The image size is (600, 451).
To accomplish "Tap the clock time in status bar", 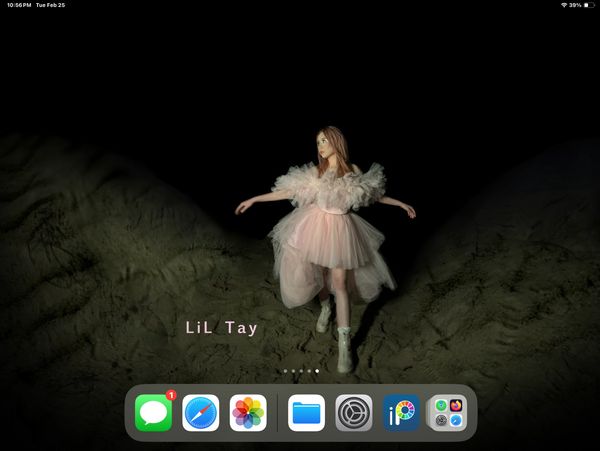I will (19, 5).
